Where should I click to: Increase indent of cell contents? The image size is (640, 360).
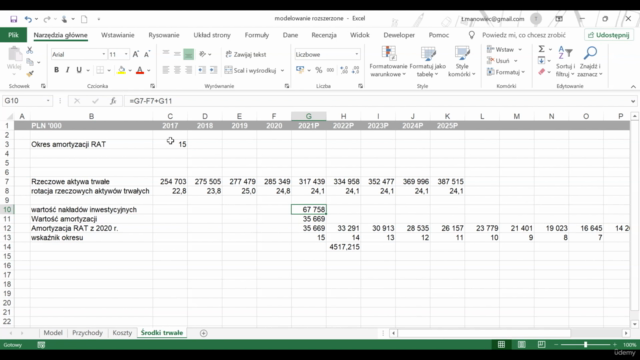pyautogui.click(x=213, y=70)
